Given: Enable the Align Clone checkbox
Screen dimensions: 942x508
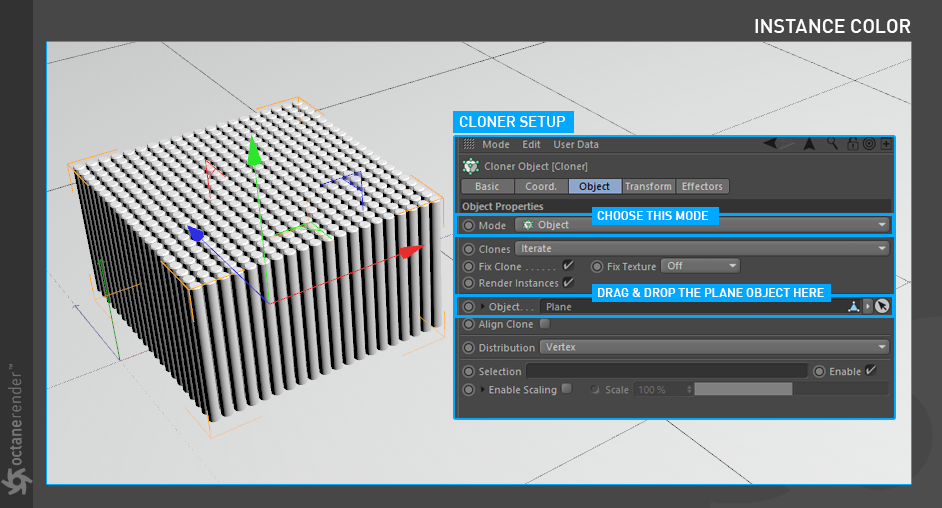Looking at the screenshot, I should 545,324.
